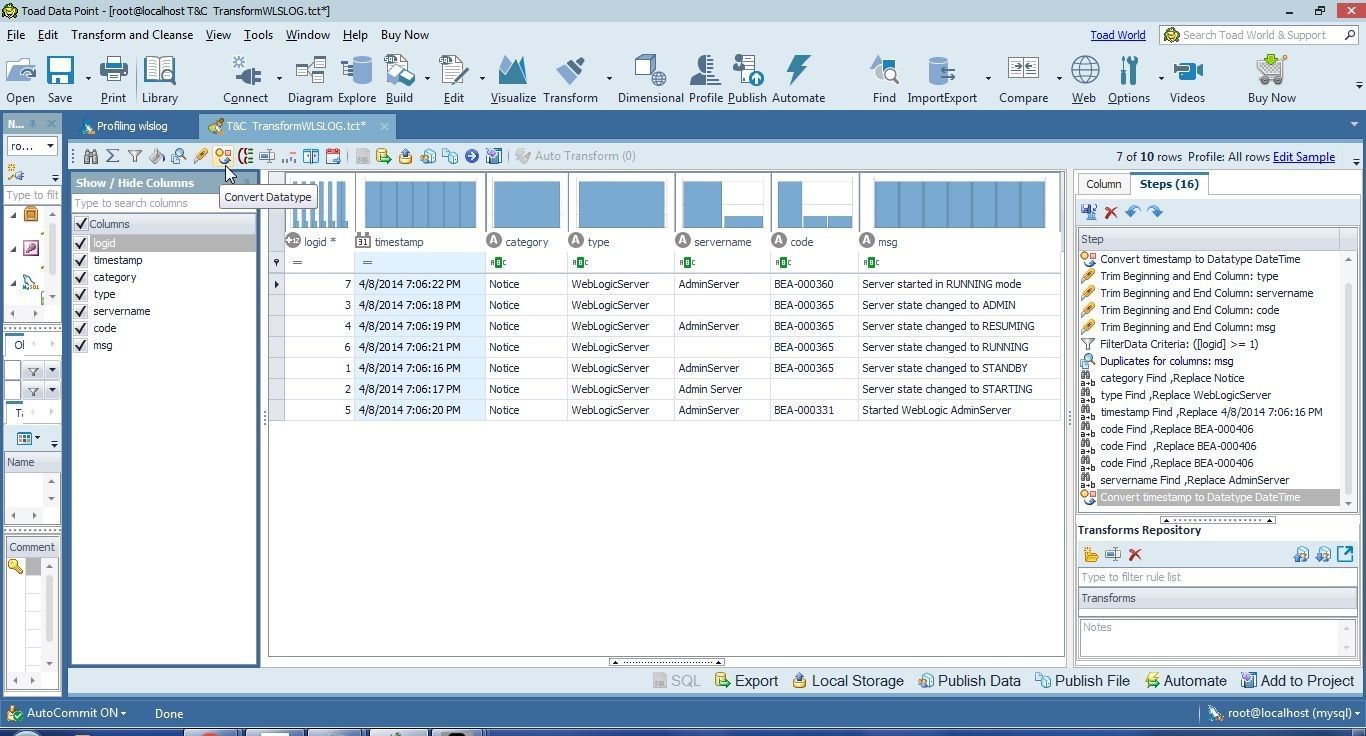Click the Sigma calculate column icon
The image size is (1366, 736).
tap(113, 156)
